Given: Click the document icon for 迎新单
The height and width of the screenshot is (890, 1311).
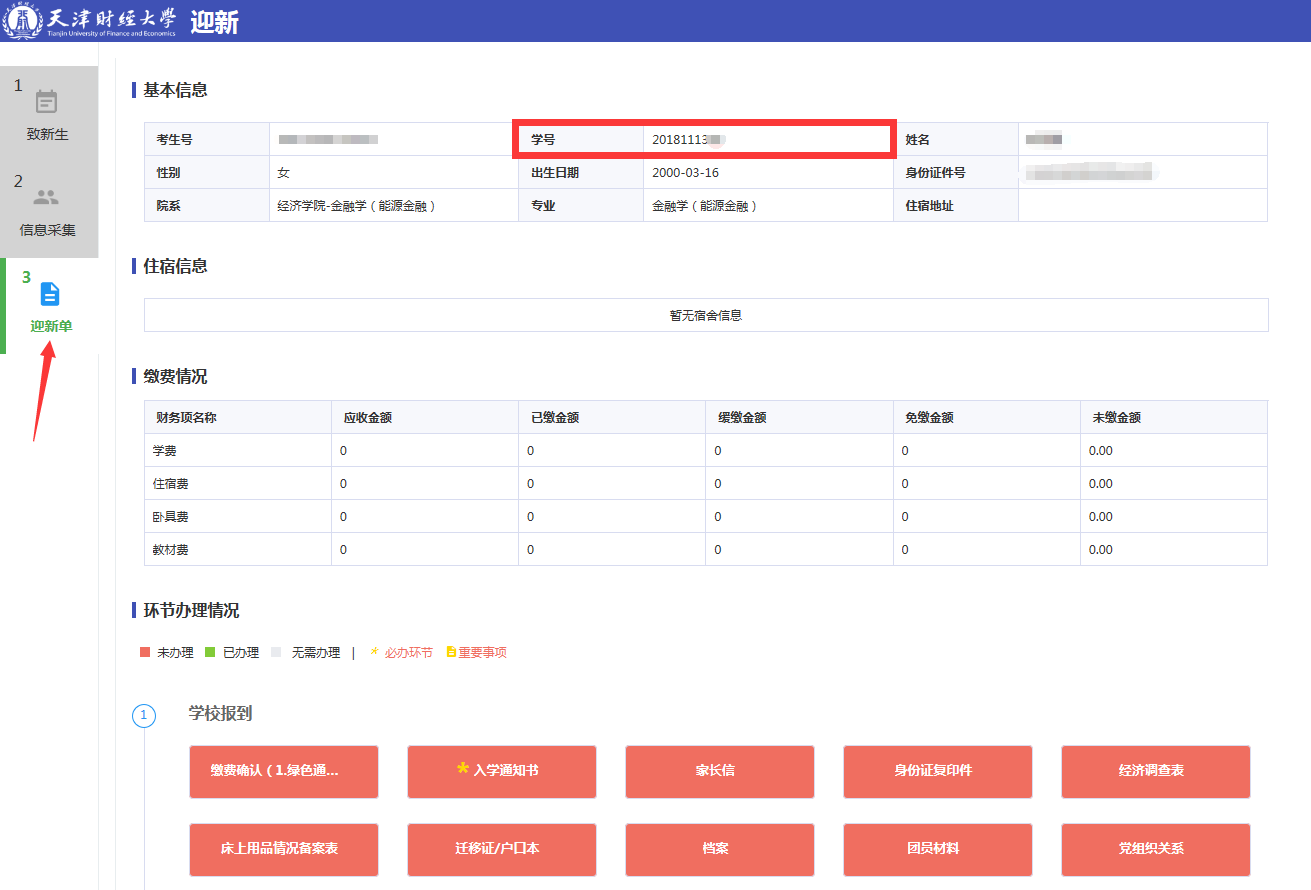Looking at the screenshot, I should (50, 294).
